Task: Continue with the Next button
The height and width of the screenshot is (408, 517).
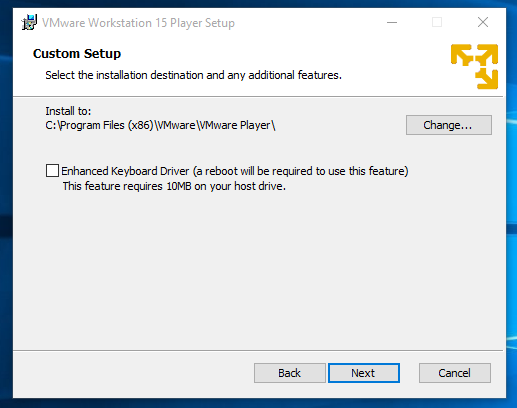Action: [364, 373]
